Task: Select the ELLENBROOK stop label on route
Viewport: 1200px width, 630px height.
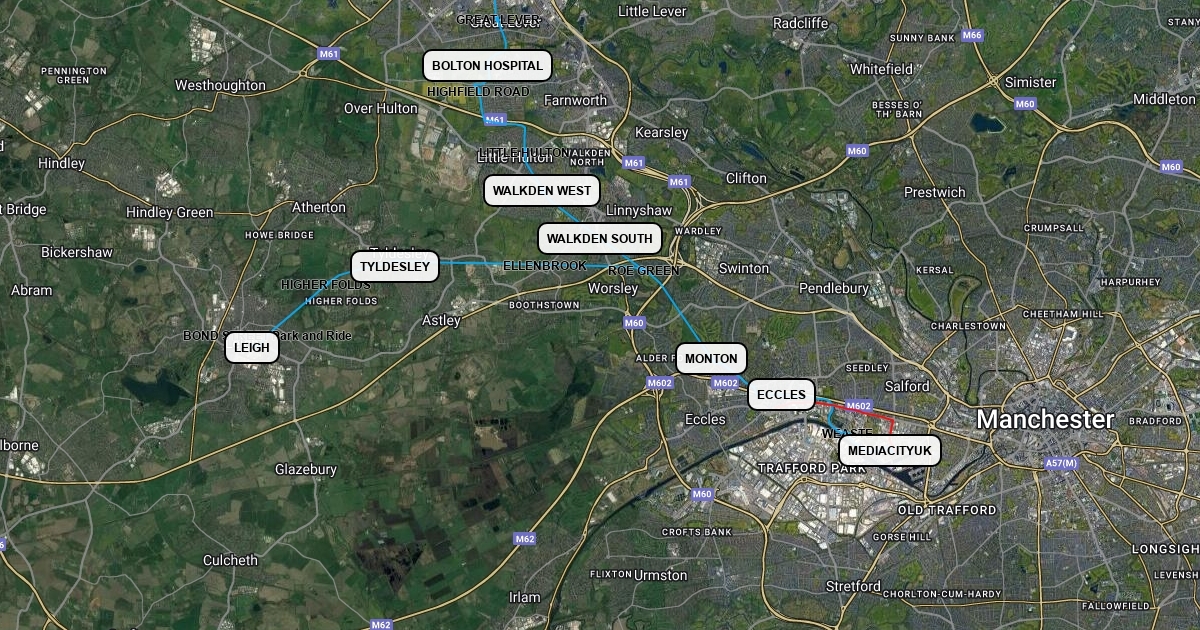Action: tap(545, 266)
